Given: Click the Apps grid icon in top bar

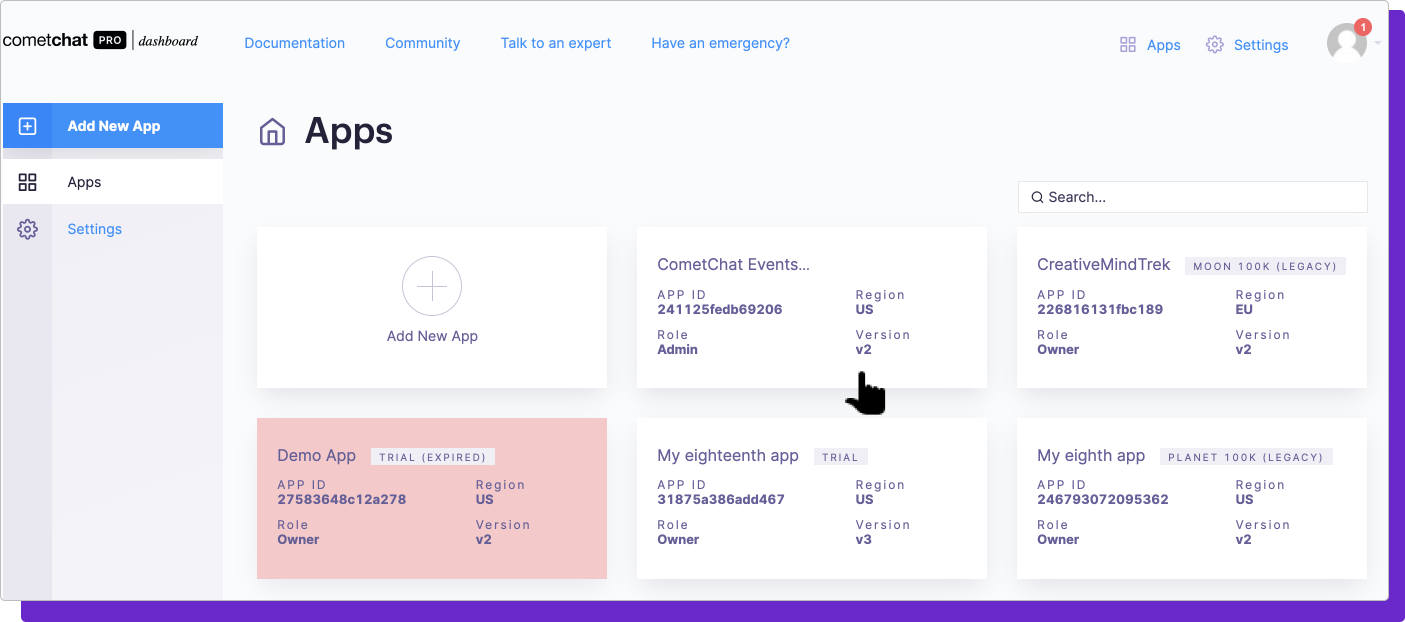Looking at the screenshot, I should [x=1128, y=44].
